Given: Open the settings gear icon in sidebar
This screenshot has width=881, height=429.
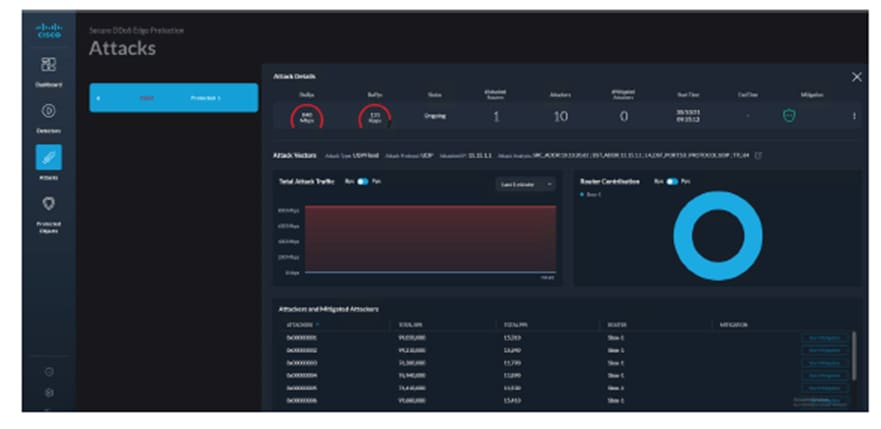Looking at the screenshot, I should coord(48,393).
